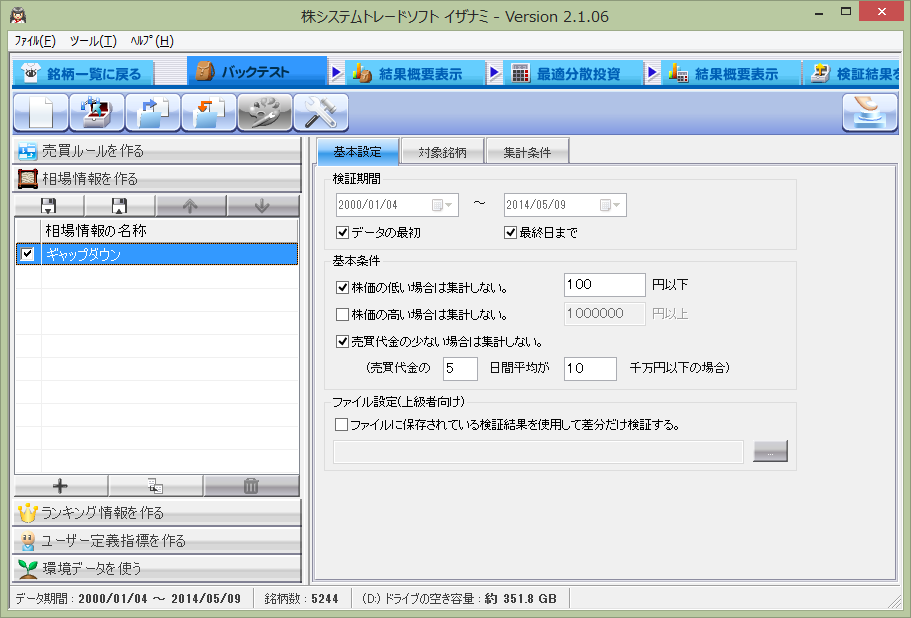Open end date 2014/05/09 calendar dropdown
Screen dimensions: 911x618
(610, 205)
